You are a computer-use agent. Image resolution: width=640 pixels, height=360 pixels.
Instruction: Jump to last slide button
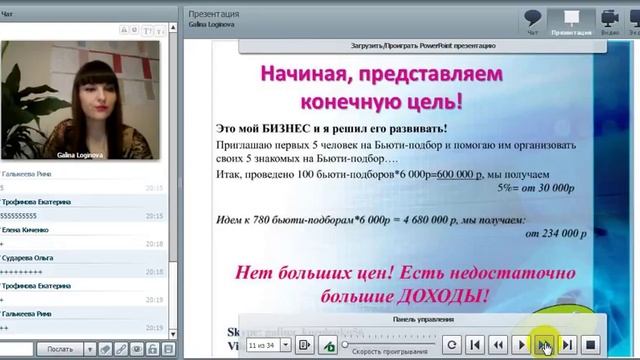point(567,345)
